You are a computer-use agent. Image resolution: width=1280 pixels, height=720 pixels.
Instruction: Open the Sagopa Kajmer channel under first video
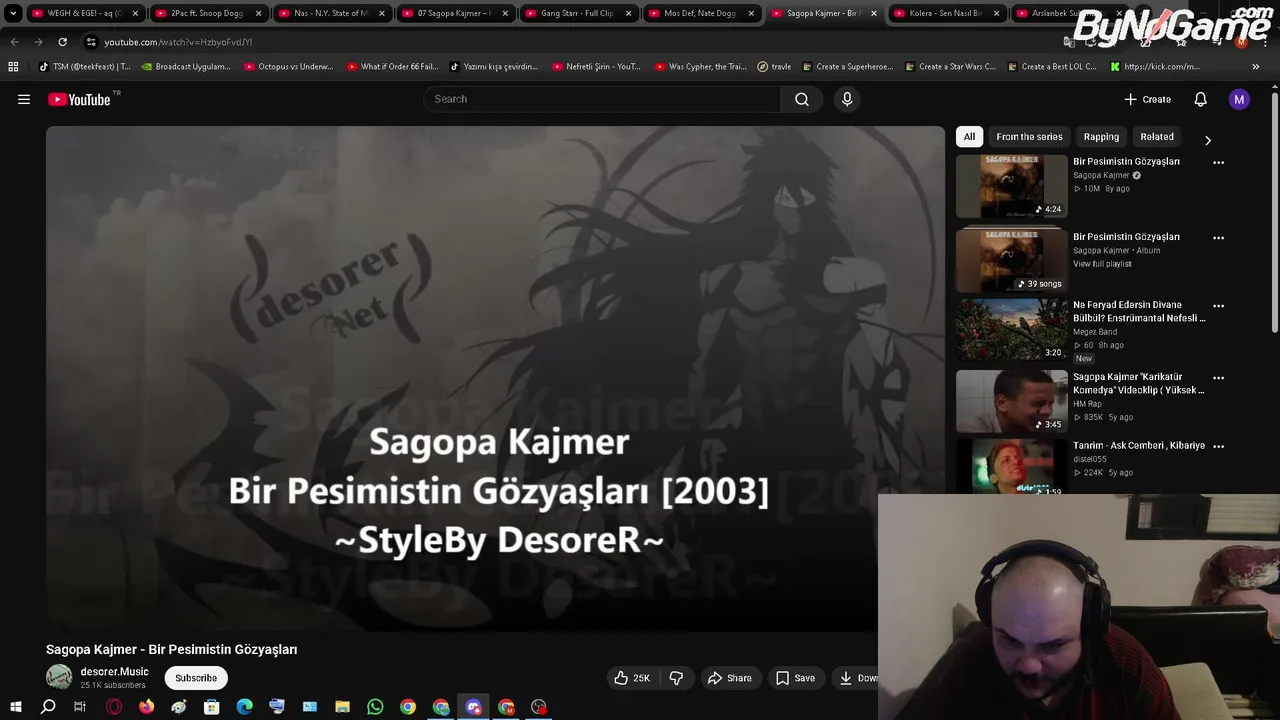[x=1101, y=175]
